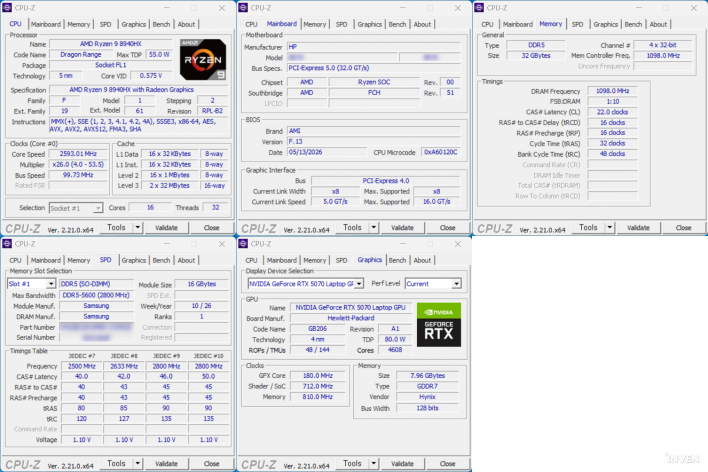Click the NVIDIA GeForce RTX logo in the Graphics window

tap(438, 325)
